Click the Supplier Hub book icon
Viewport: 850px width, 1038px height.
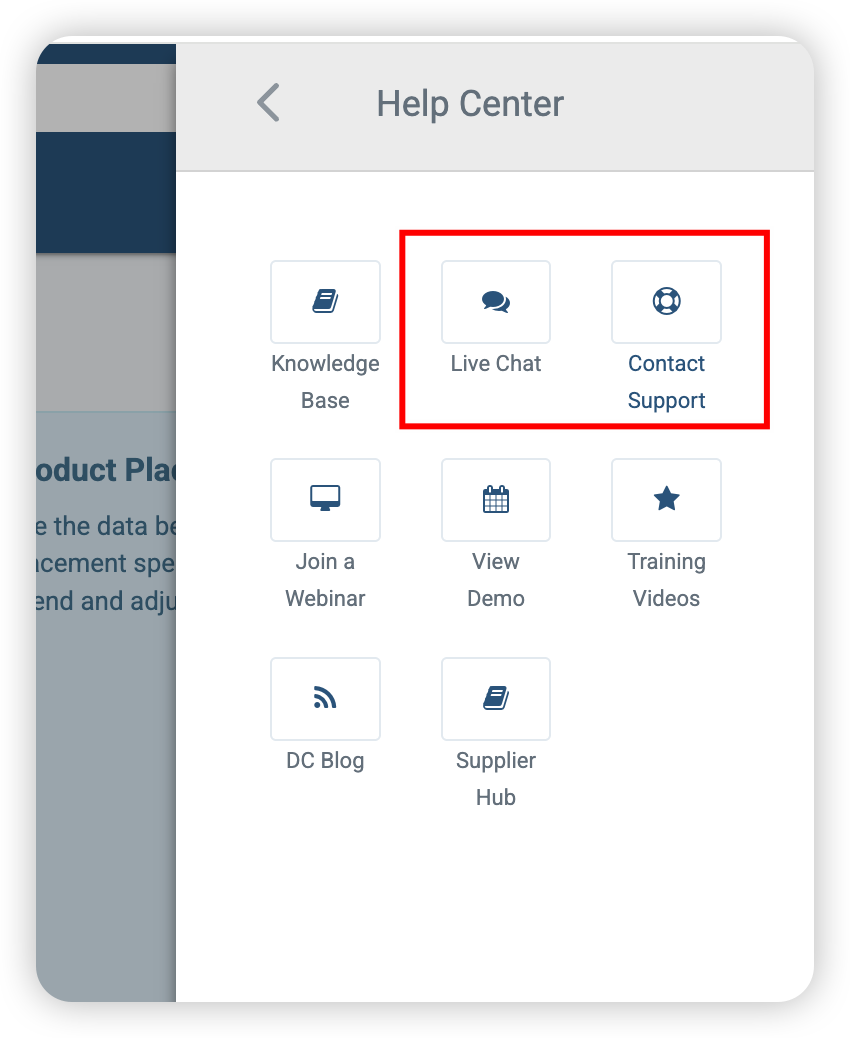pyautogui.click(x=495, y=698)
